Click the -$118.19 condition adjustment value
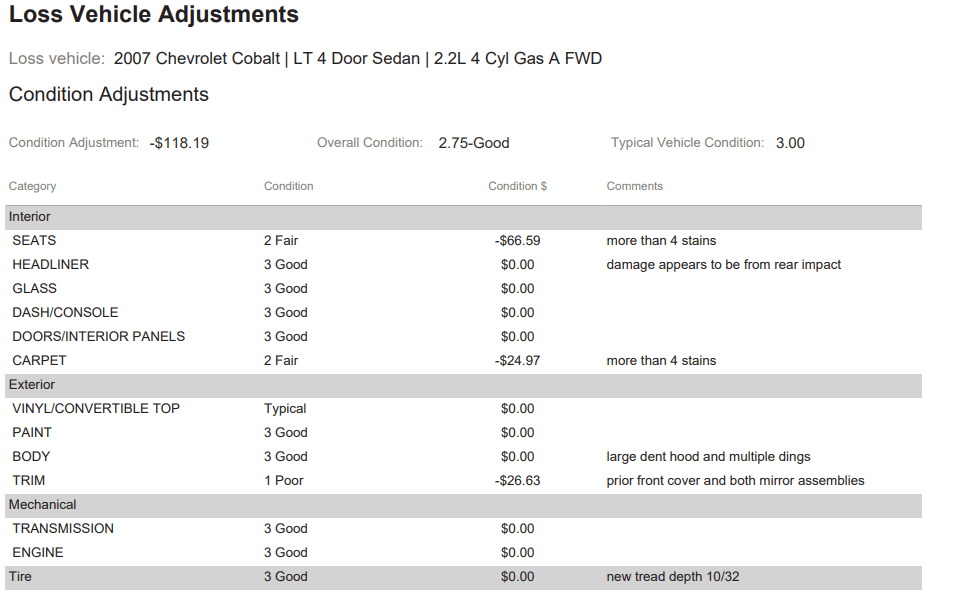 pos(179,143)
